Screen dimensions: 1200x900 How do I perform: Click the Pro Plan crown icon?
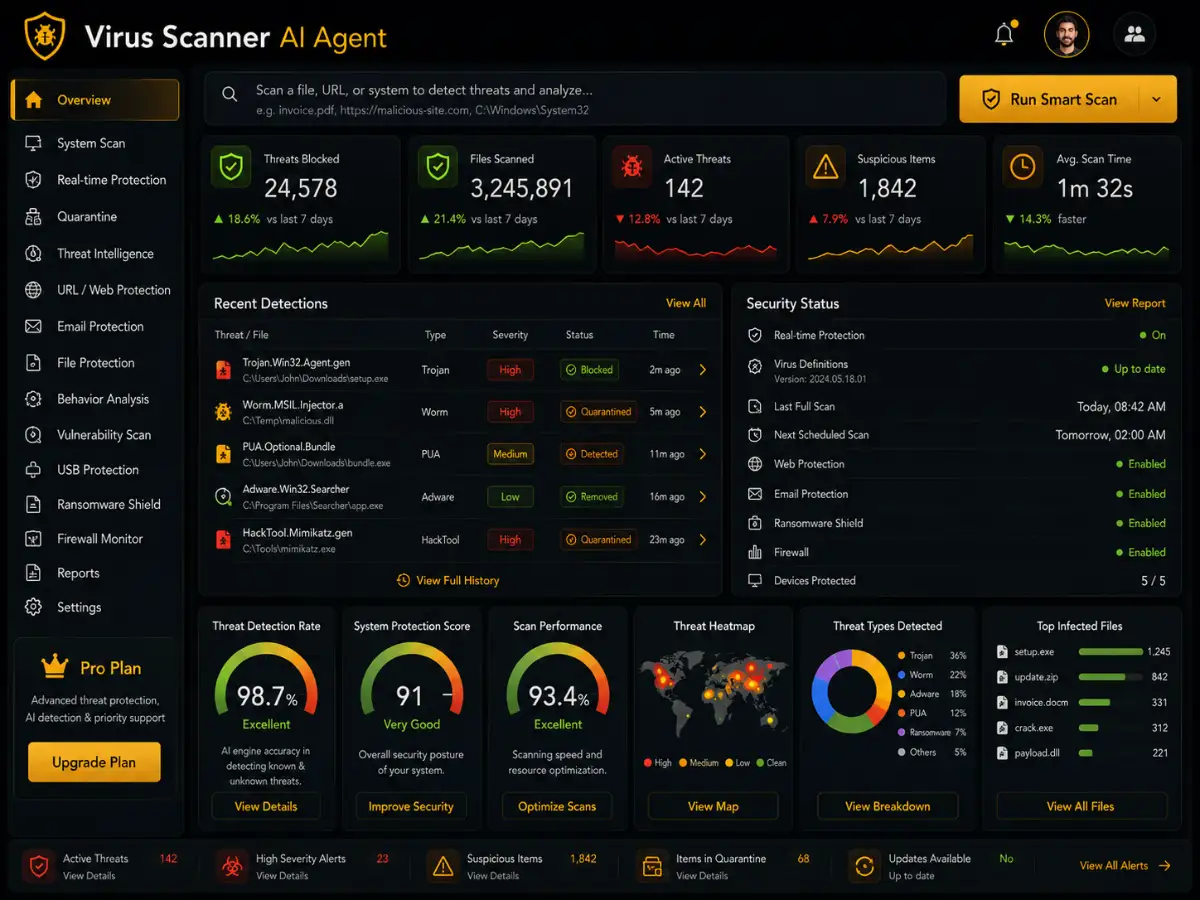(x=54, y=667)
